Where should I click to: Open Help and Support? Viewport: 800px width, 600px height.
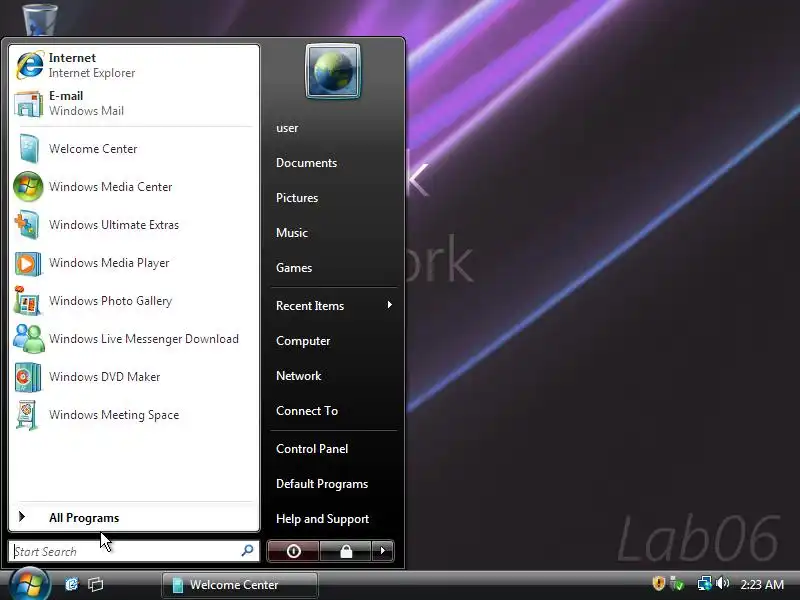tap(322, 519)
